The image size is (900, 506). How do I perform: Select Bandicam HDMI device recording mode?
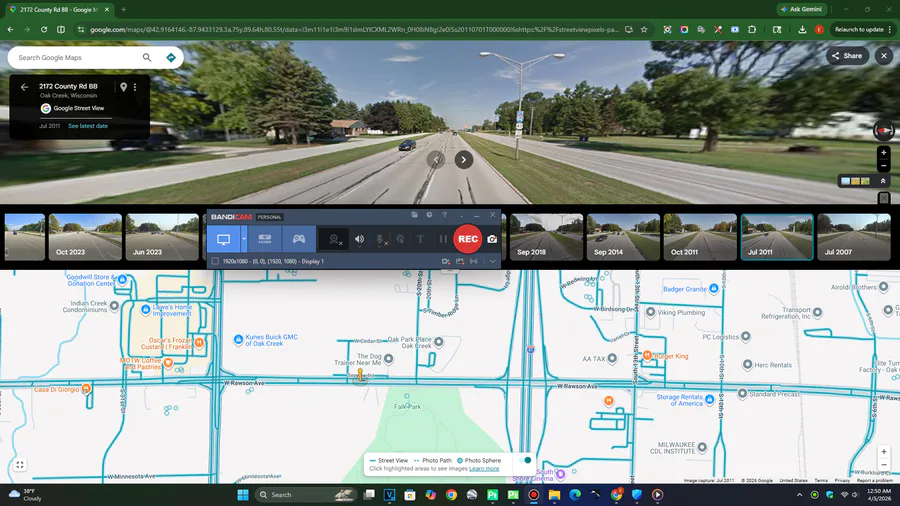tap(265, 239)
